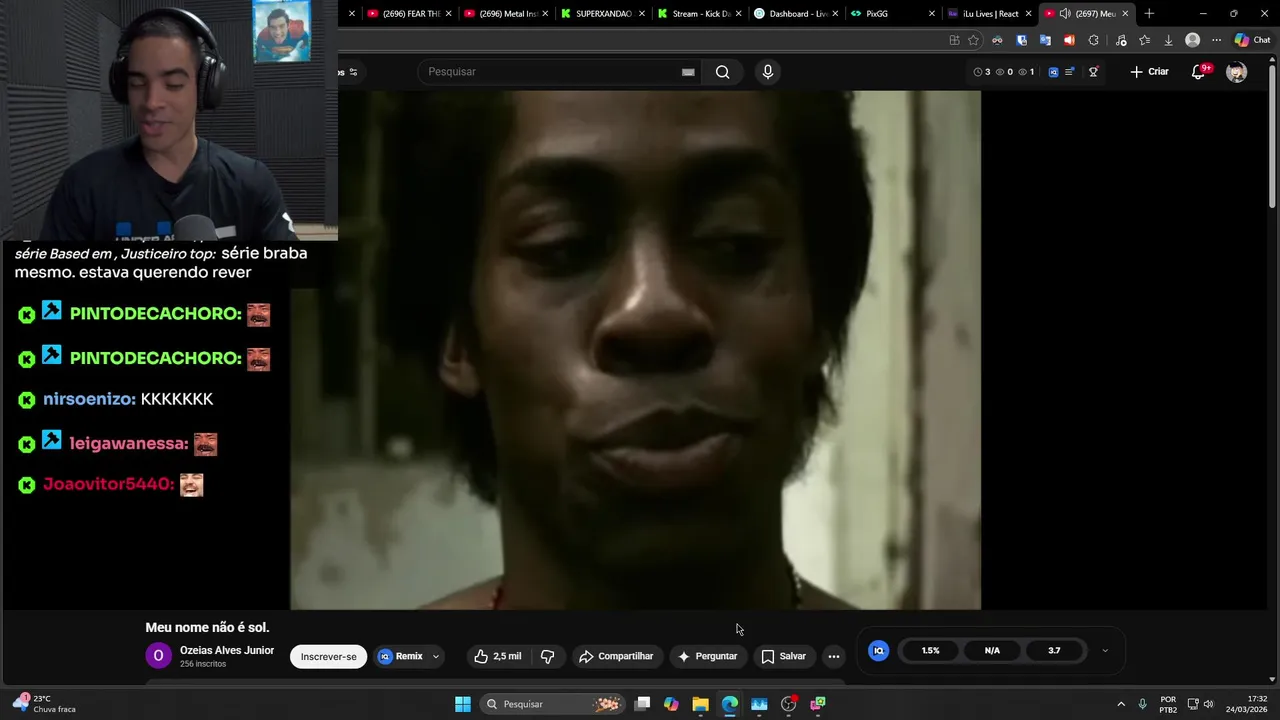Click the Inscrever-se subscribe button
This screenshot has height=720, width=1280.
coord(328,657)
